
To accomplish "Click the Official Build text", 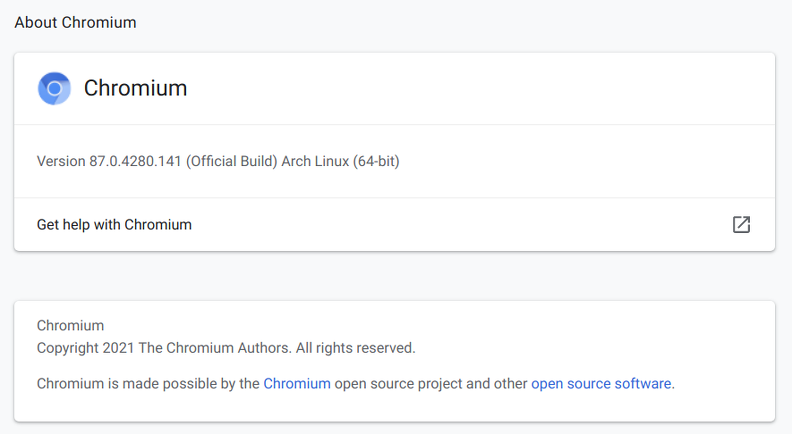I will tap(232, 161).
